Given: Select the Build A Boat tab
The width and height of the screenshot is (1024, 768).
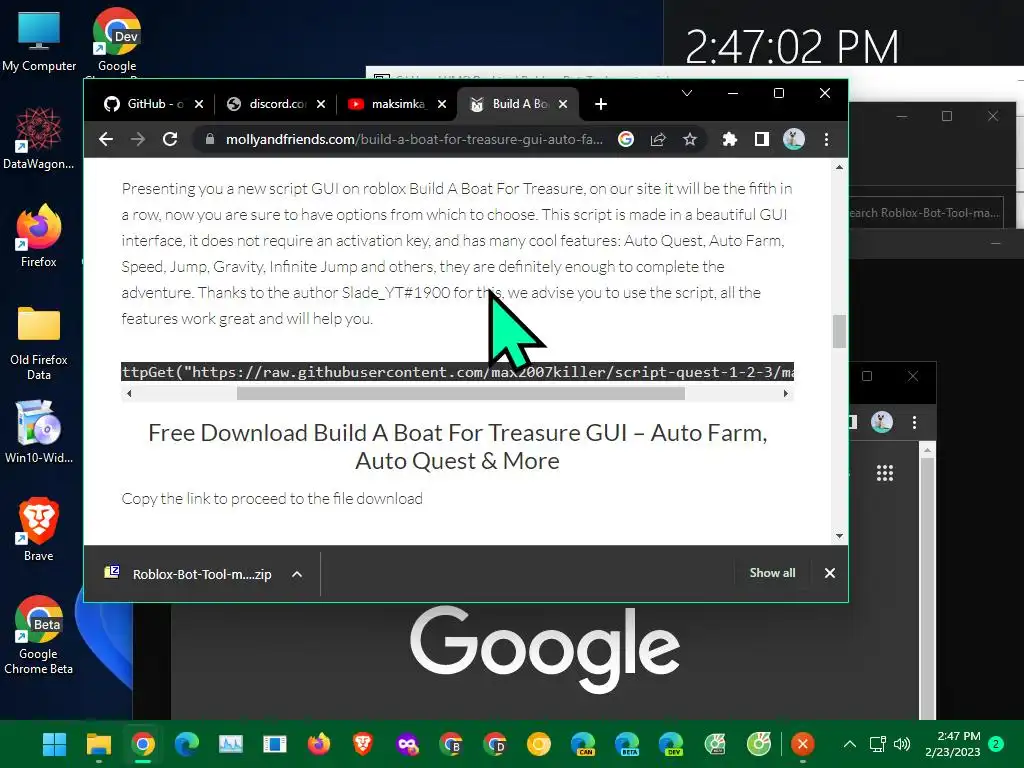Looking at the screenshot, I should pos(511,104).
